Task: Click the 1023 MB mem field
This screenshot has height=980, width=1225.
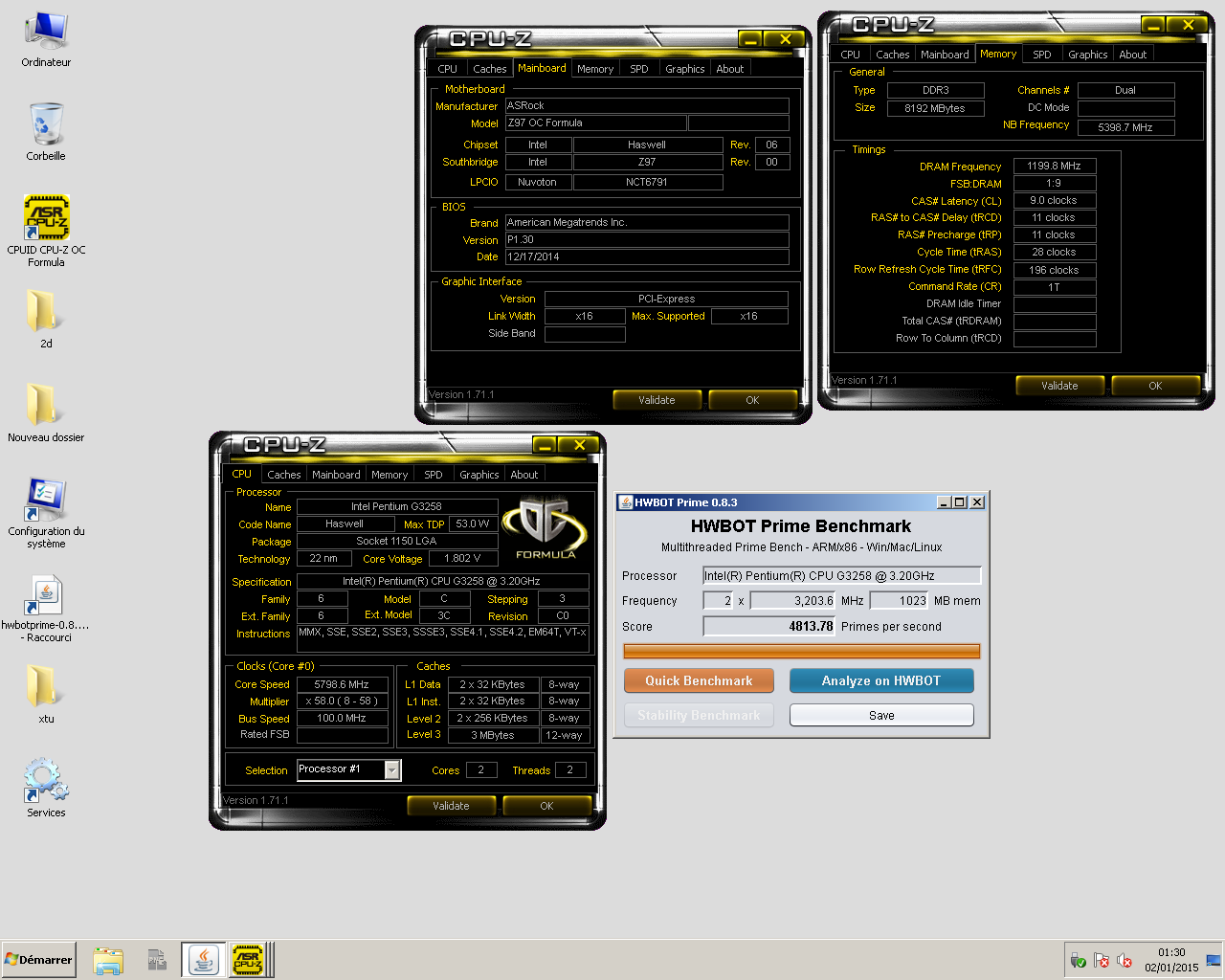Action: point(900,600)
